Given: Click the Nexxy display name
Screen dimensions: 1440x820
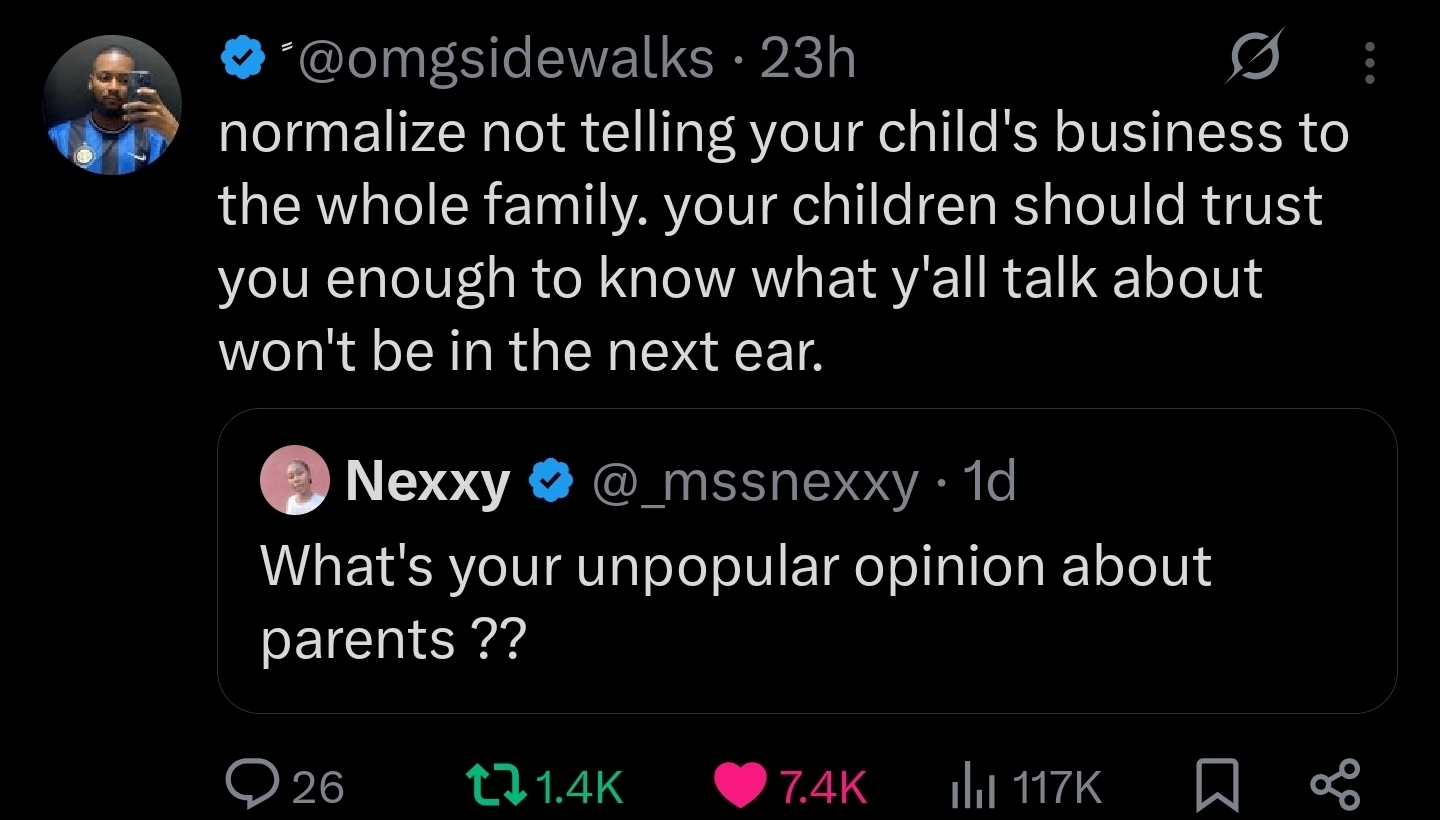Looking at the screenshot, I should click(x=427, y=484).
